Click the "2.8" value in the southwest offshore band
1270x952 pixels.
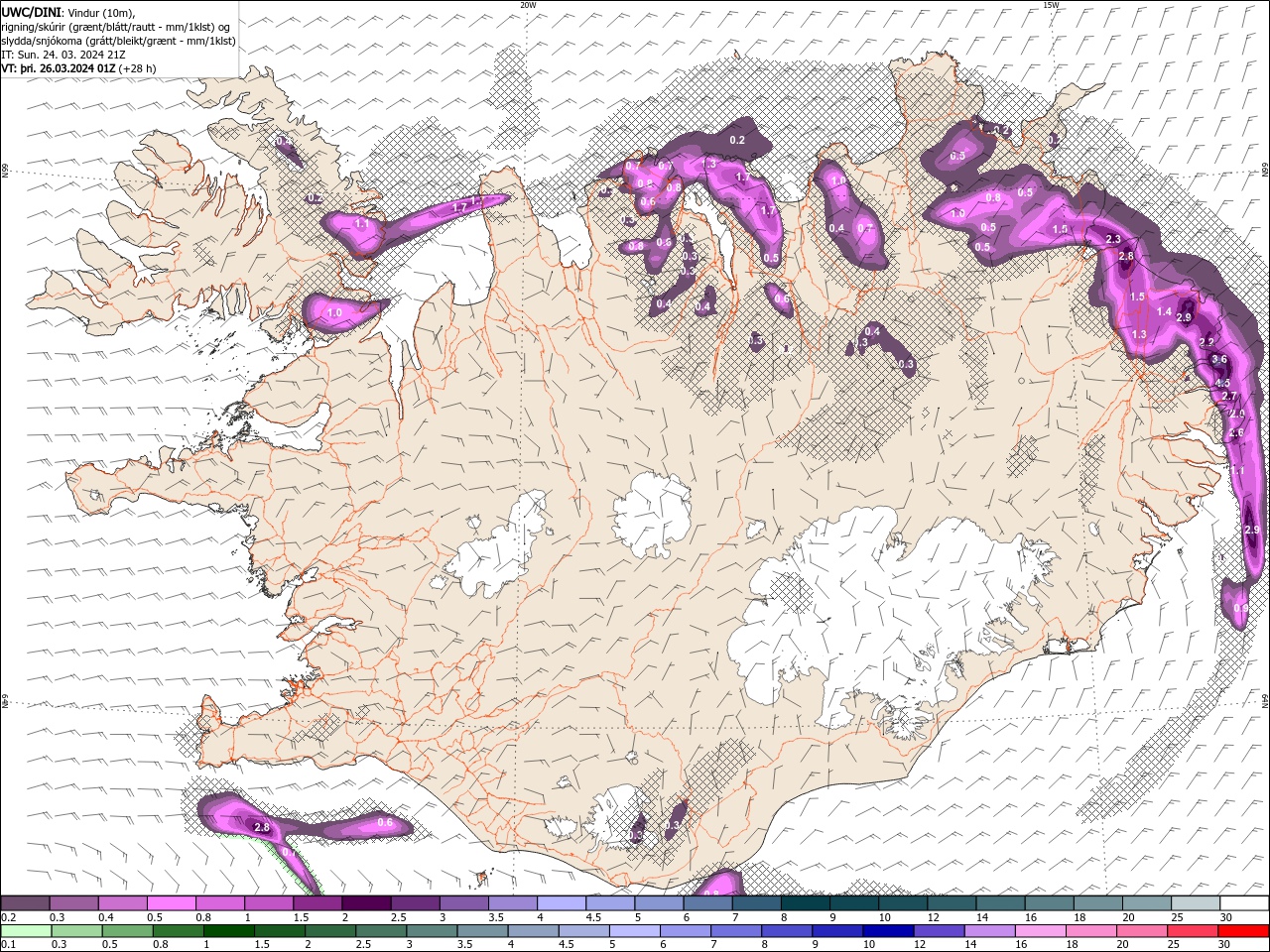point(262,827)
